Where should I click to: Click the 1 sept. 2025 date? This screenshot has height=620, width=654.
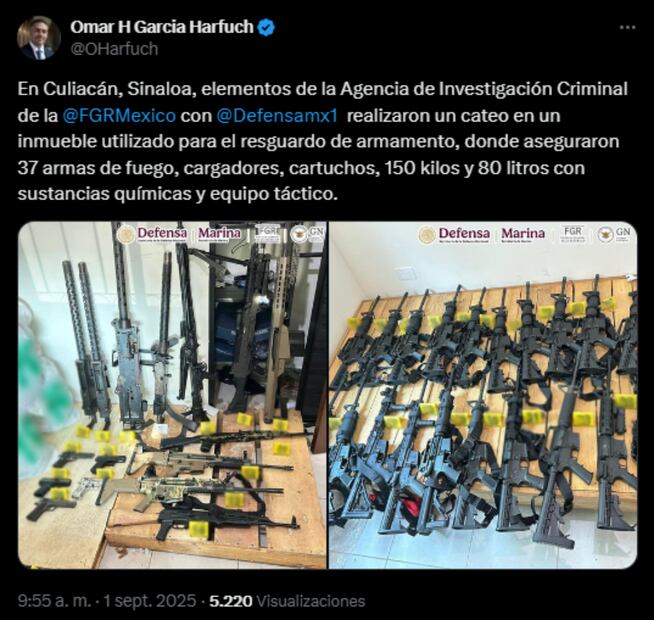150,601
